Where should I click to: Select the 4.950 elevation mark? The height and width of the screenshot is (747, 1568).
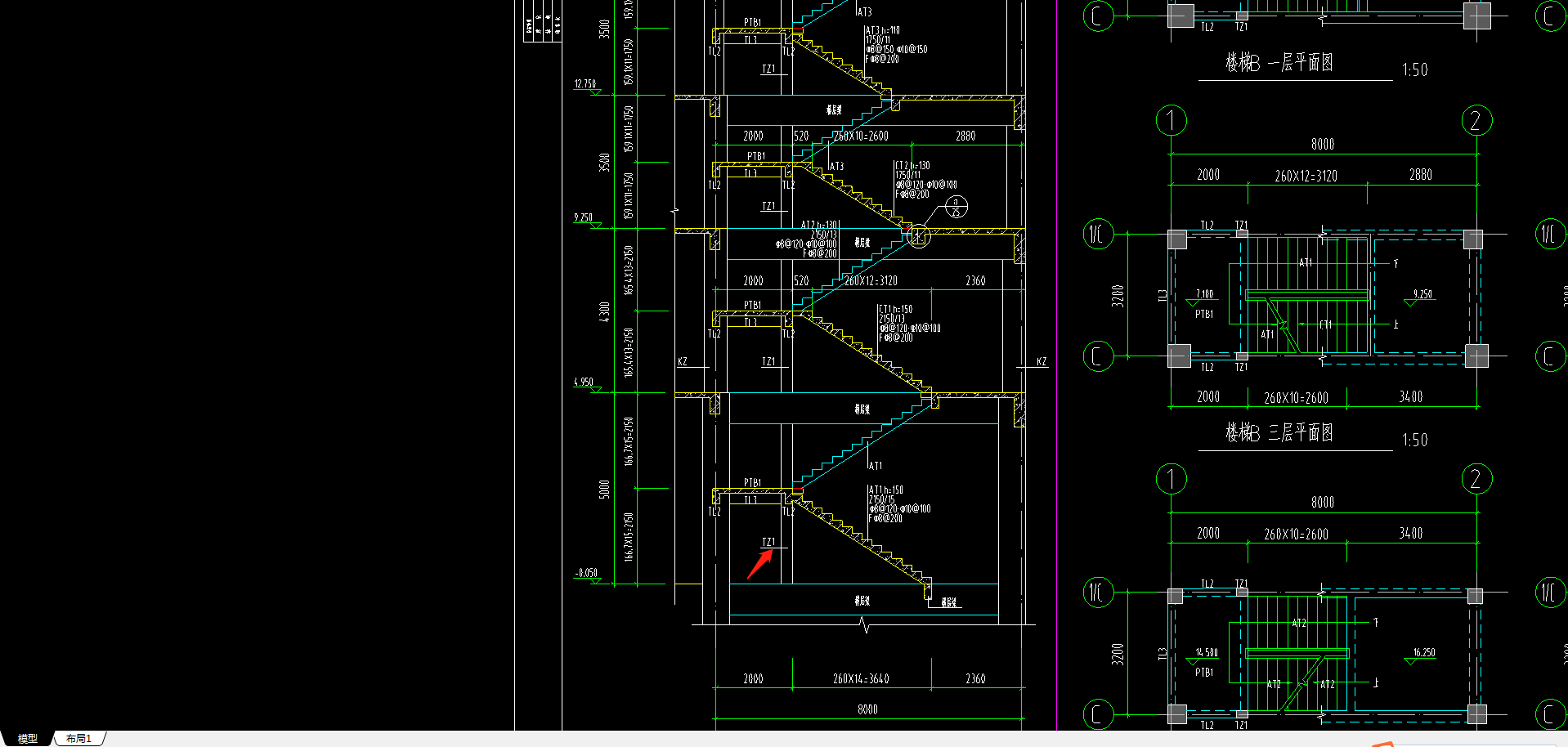click(583, 382)
